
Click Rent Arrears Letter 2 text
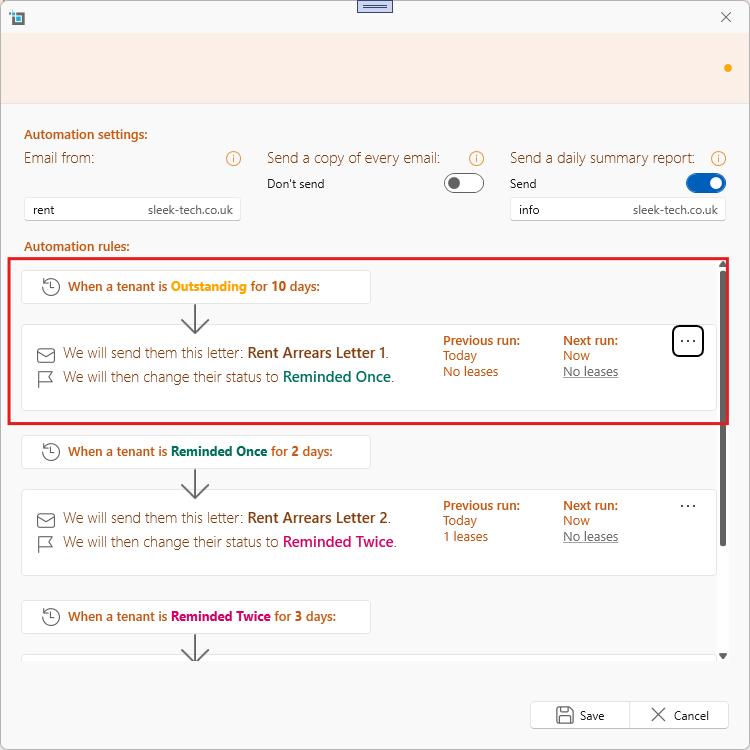(x=318, y=518)
